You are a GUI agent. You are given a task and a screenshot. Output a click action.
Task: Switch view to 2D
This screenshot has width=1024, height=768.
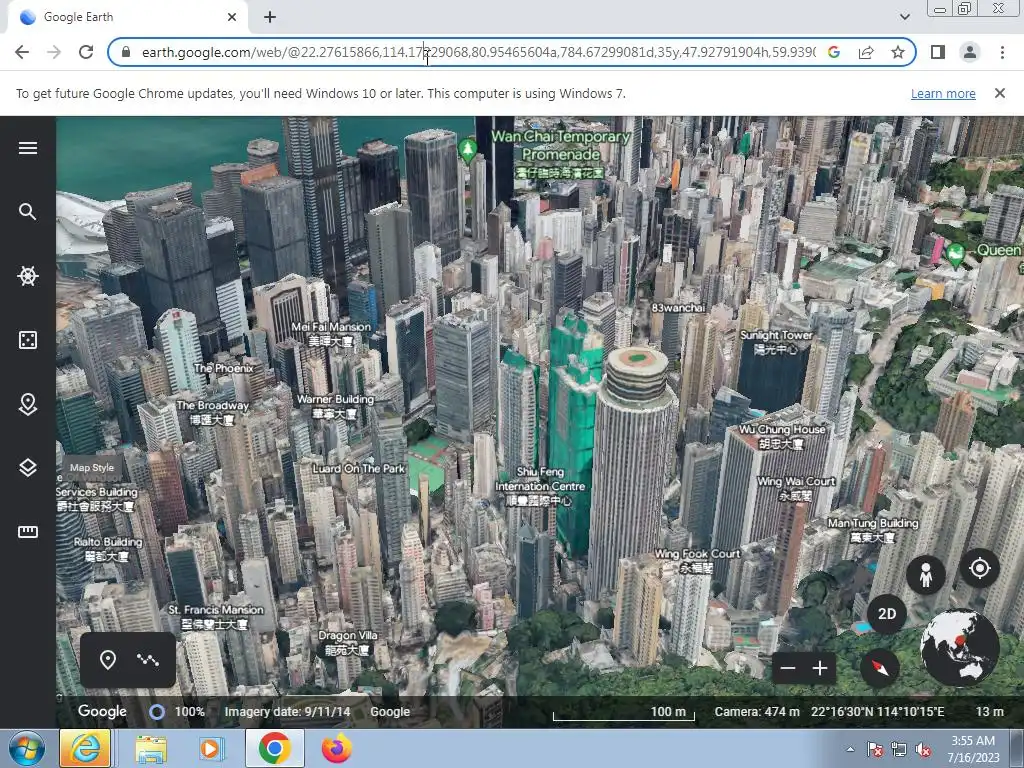pos(886,614)
